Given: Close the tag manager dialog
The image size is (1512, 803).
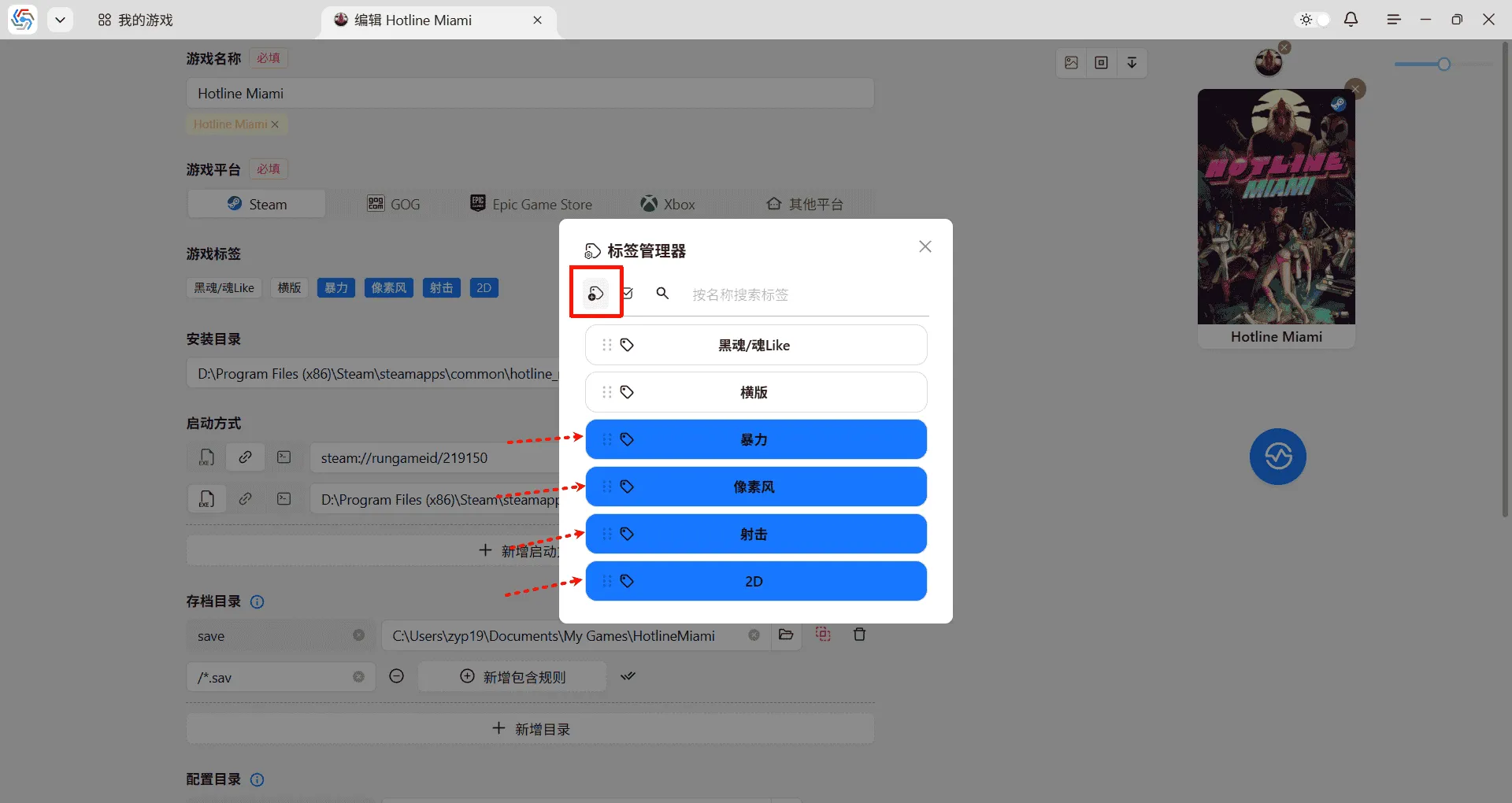Looking at the screenshot, I should point(925,246).
